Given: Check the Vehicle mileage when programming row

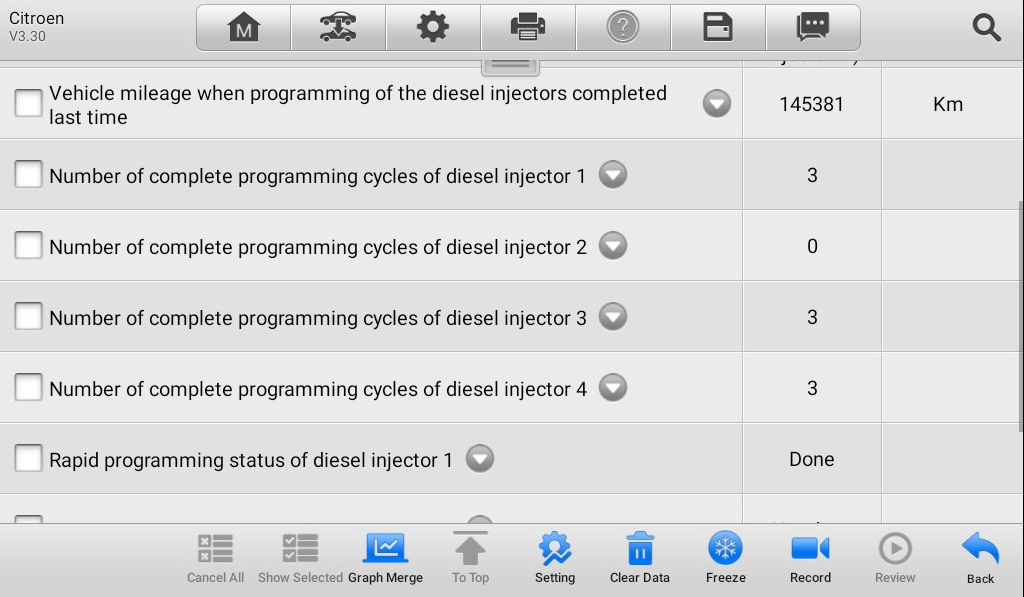Looking at the screenshot, I should (x=29, y=103).
